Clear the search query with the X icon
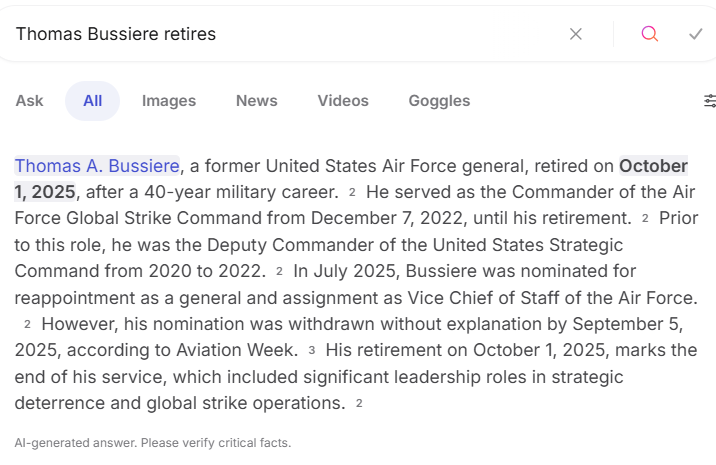The width and height of the screenshot is (716, 465). (576, 34)
